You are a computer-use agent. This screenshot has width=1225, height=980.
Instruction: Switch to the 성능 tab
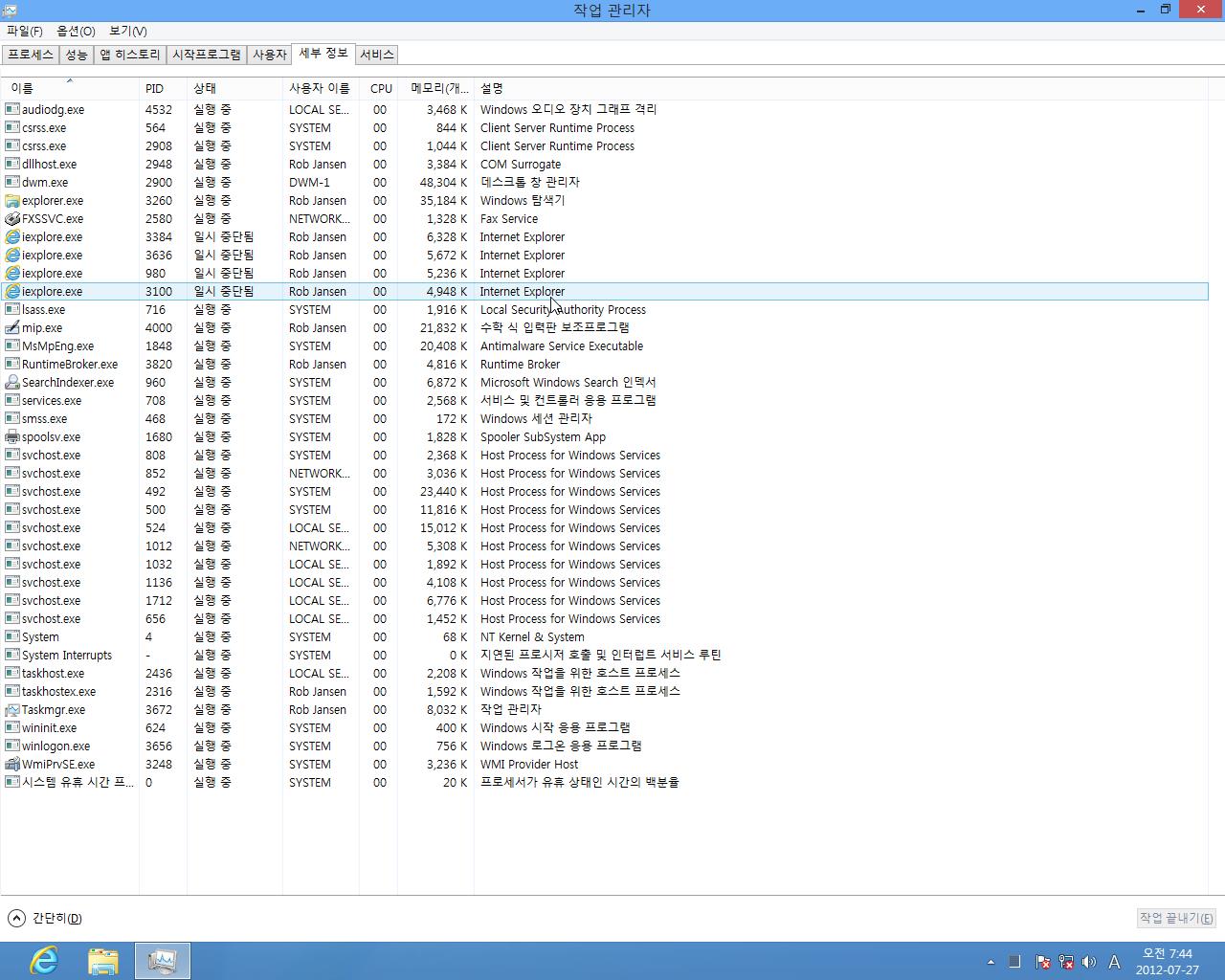(x=77, y=55)
